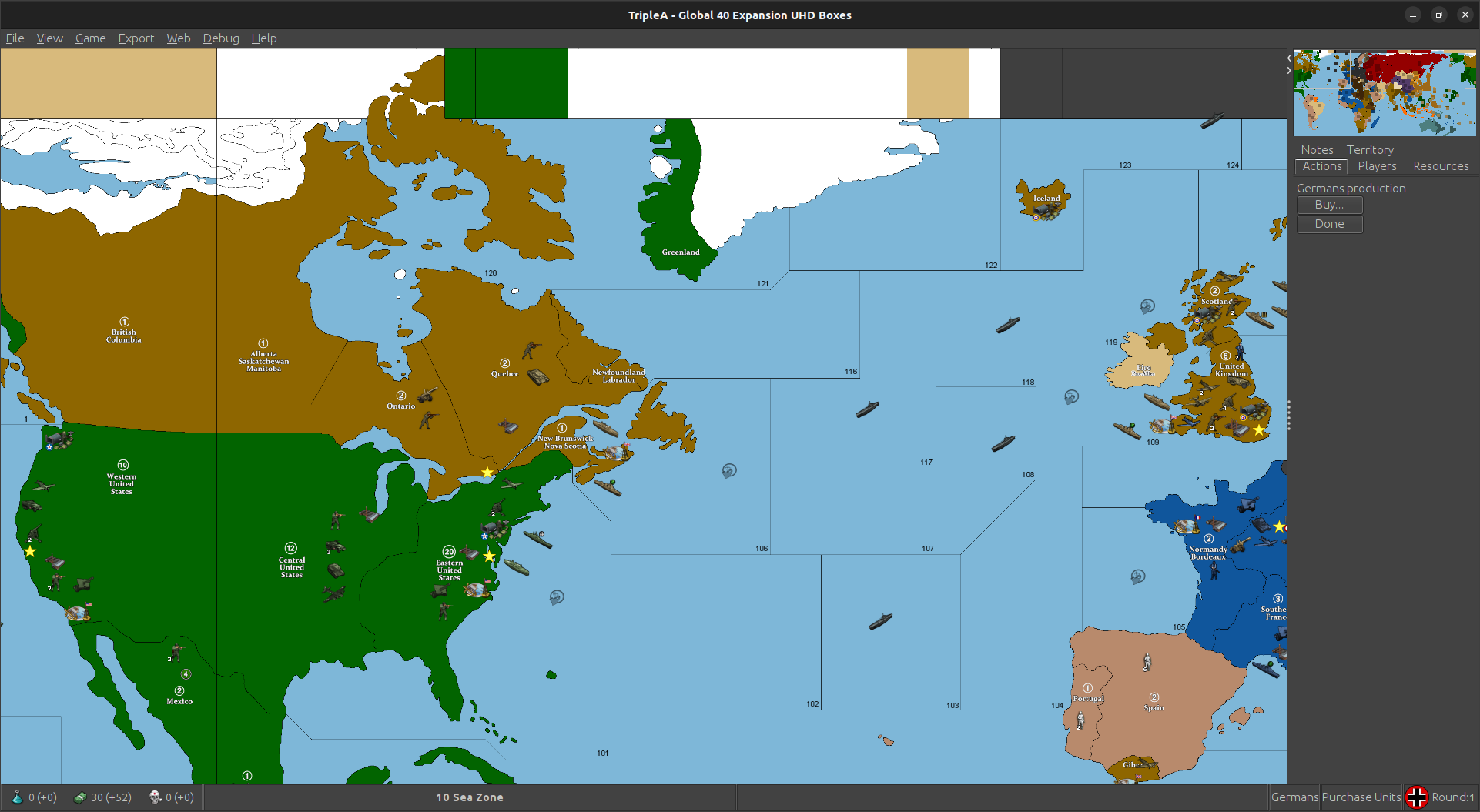
Task: Open the Help menu
Action: 263,38
